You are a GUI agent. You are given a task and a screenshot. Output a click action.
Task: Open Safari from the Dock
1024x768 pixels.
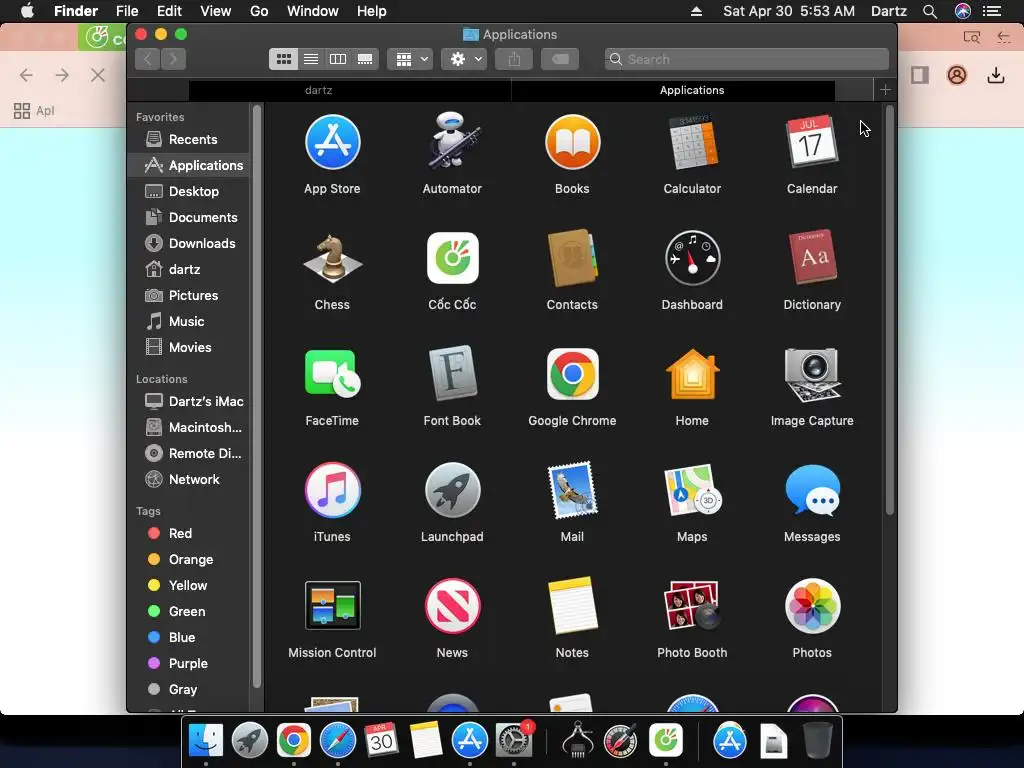point(338,741)
